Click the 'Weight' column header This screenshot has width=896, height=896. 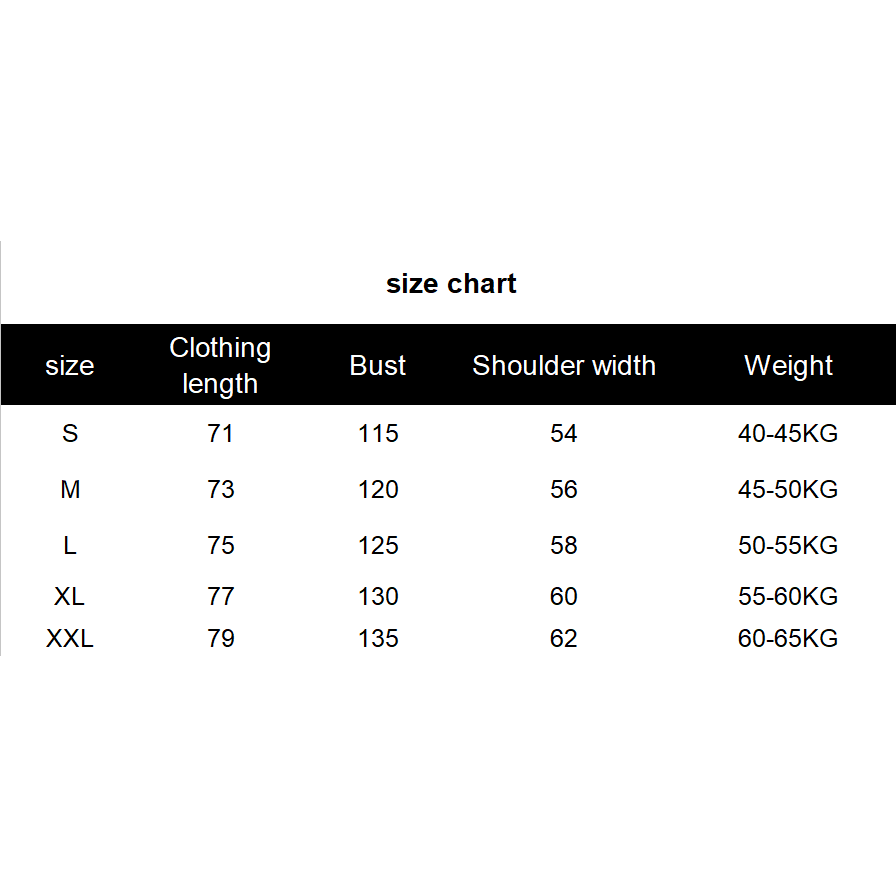788,366
